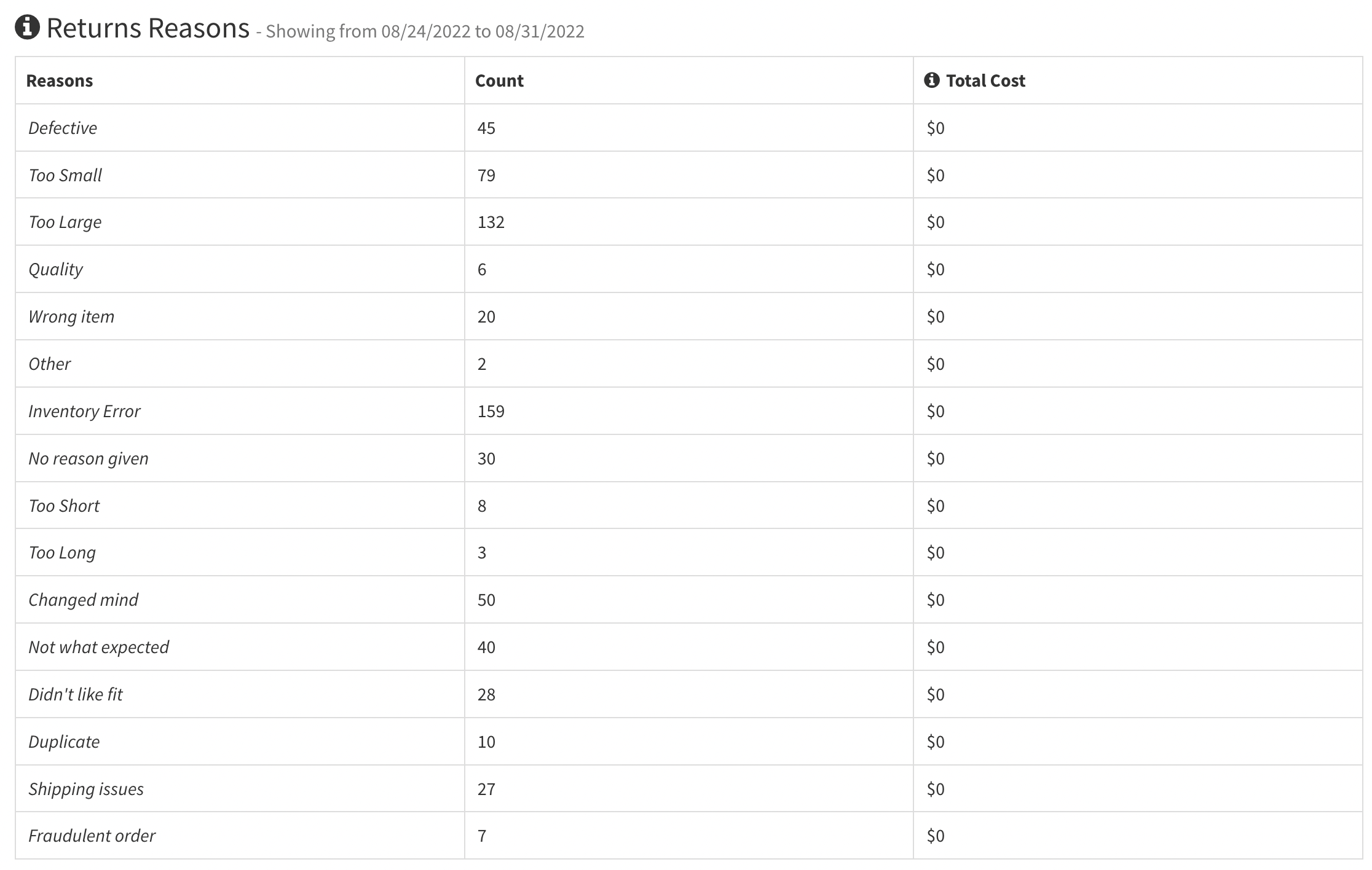Screen dimensions: 1372x870
Task: Click the Not what expected label
Action: point(98,647)
